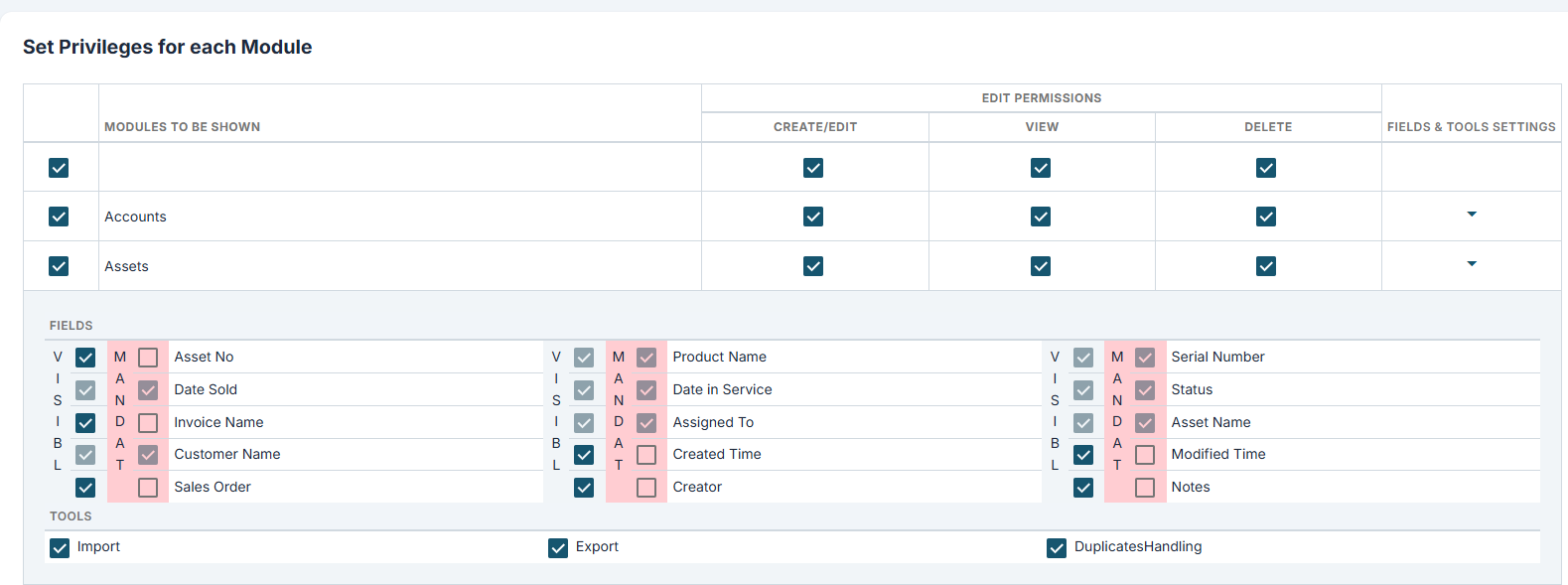Uncheck visibility for Created Time field

[584, 455]
